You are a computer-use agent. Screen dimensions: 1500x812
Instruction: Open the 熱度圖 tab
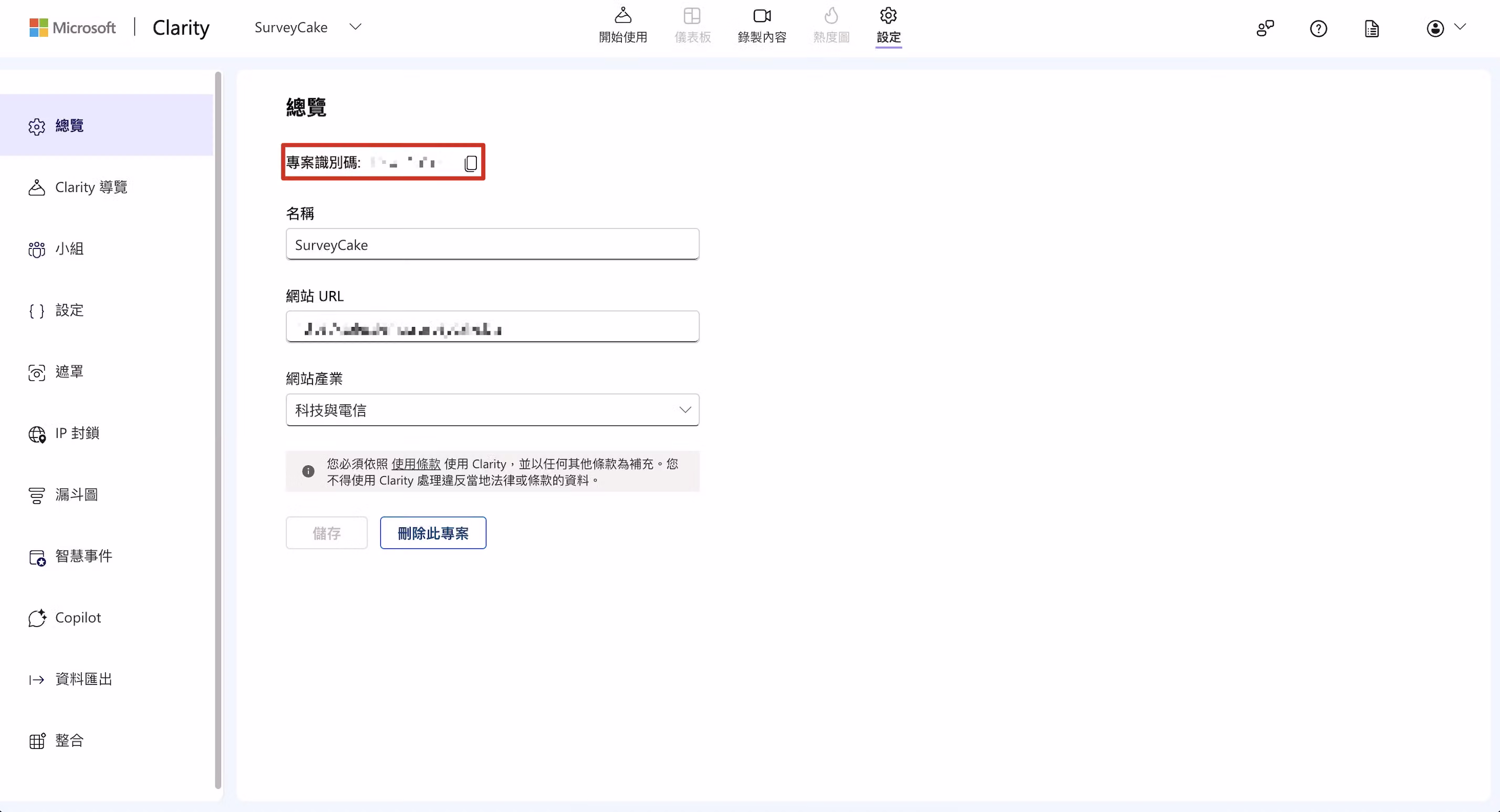831,26
